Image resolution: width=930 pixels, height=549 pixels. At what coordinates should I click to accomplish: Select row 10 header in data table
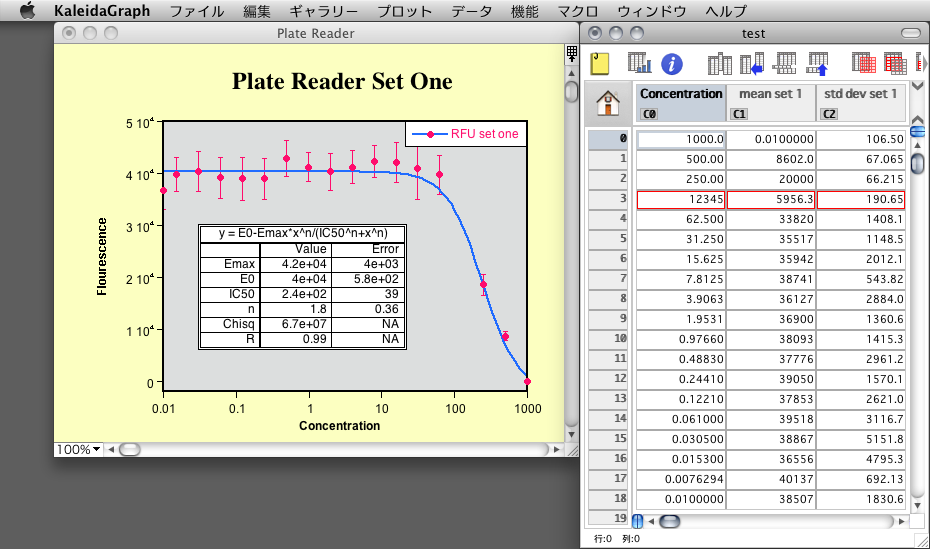pyautogui.click(x=608, y=339)
